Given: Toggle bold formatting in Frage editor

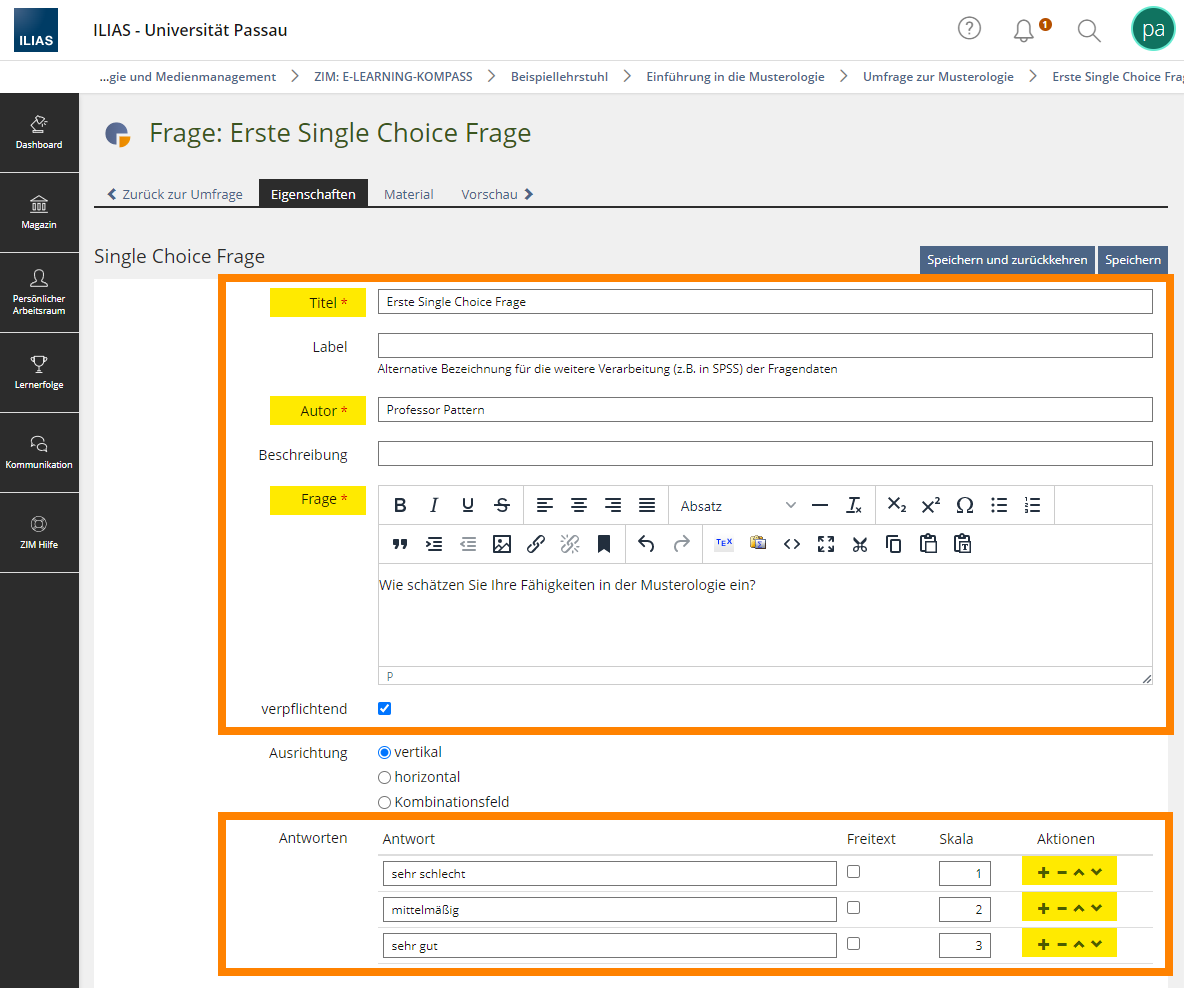Looking at the screenshot, I should pyautogui.click(x=400, y=505).
